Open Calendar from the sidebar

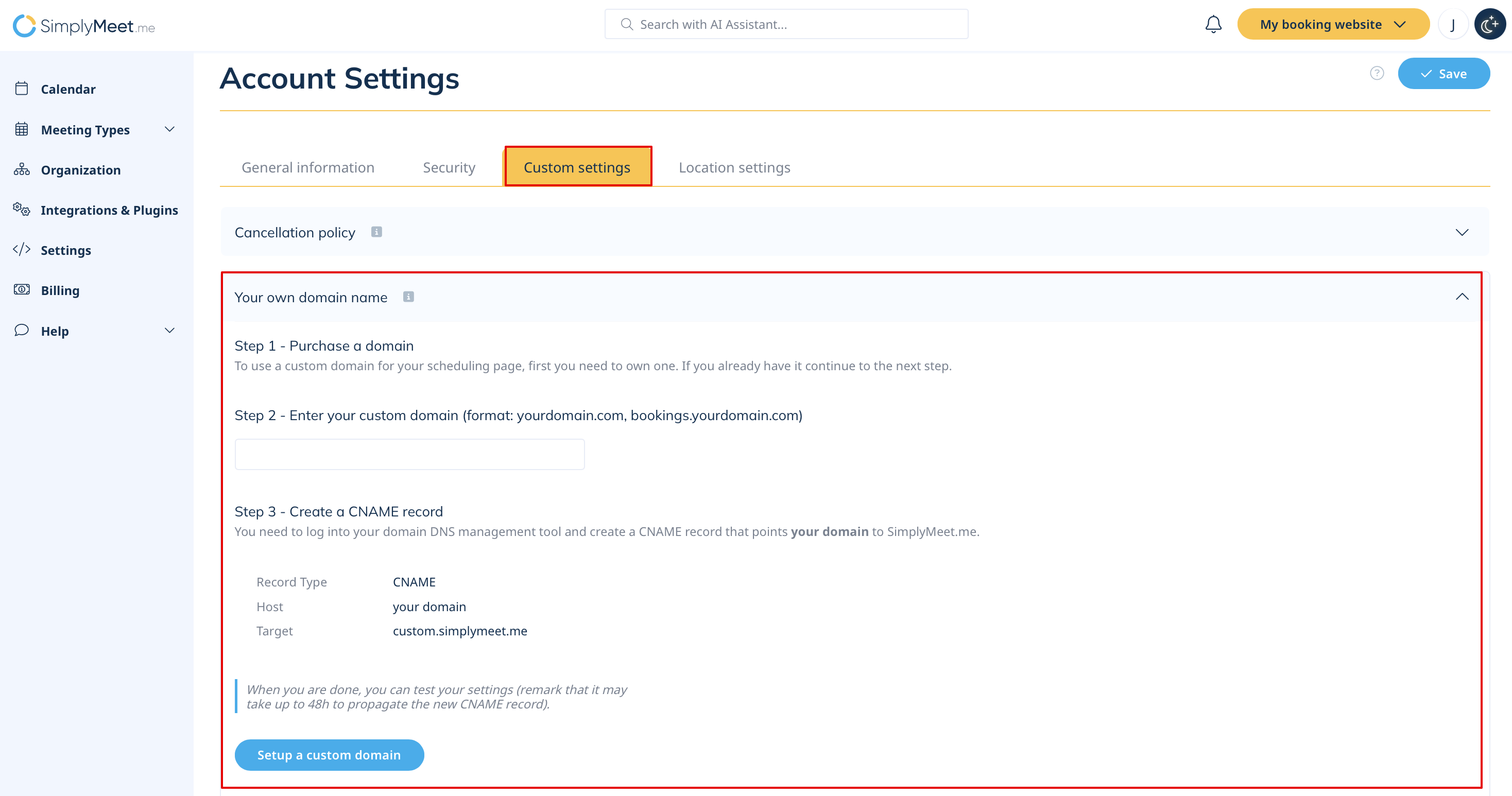(67, 89)
